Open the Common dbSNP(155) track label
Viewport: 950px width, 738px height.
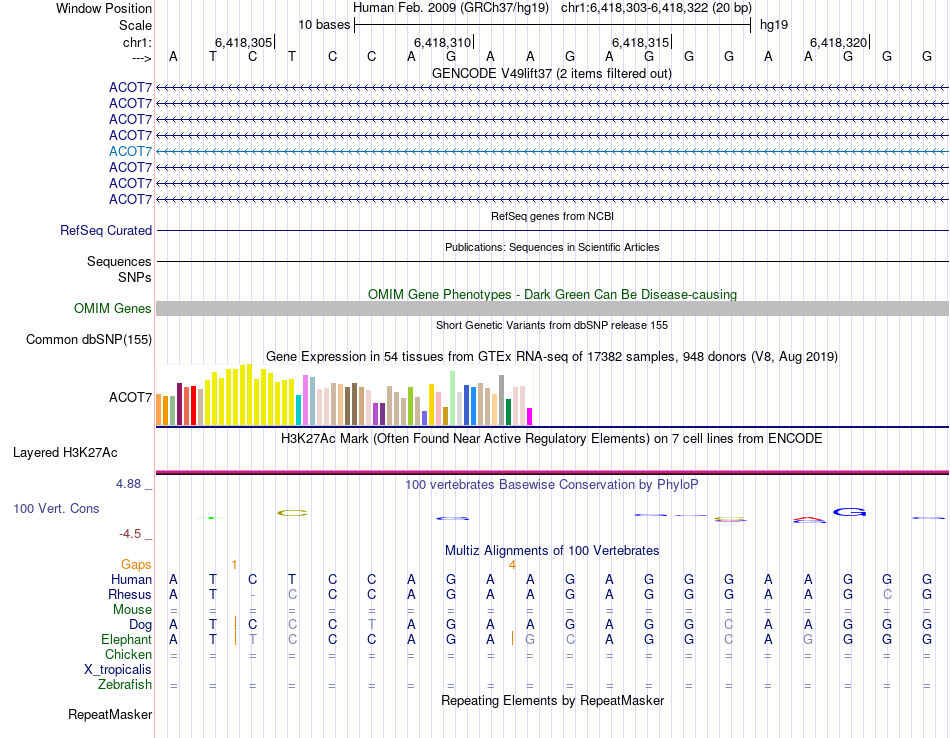[89, 340]
